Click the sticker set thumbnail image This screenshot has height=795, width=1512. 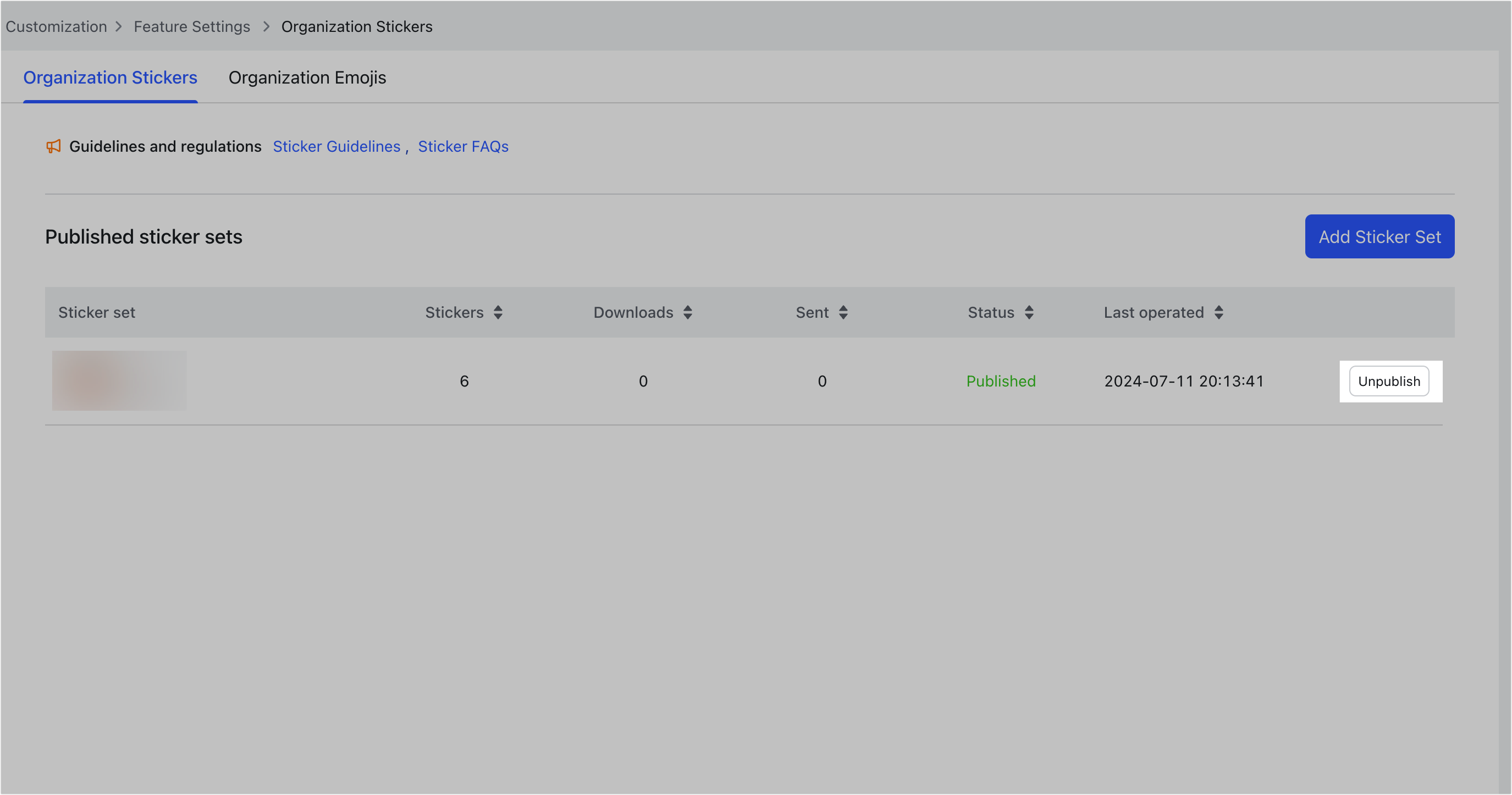(x=119, y=380)
